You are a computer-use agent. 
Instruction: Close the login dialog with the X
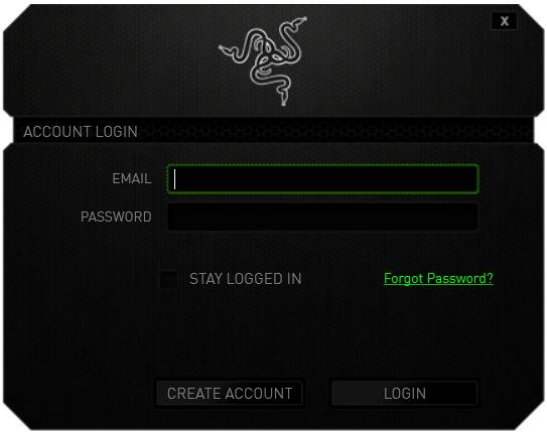pos(504,21)
